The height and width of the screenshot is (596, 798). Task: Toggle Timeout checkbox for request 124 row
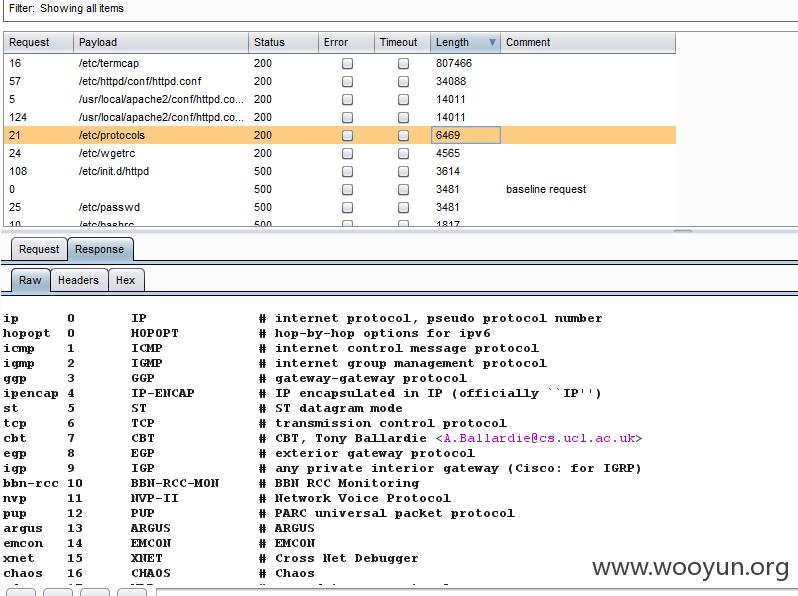pos(403,118)
